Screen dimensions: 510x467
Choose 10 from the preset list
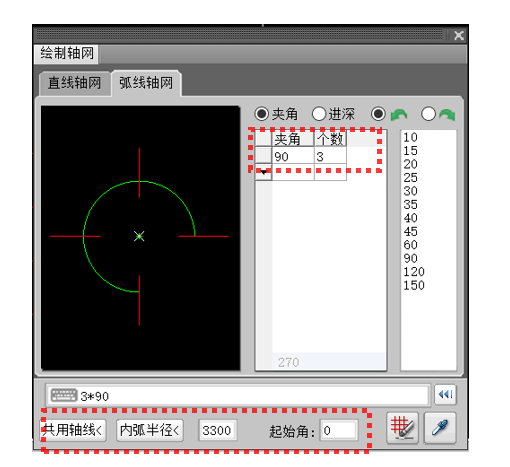410,137
